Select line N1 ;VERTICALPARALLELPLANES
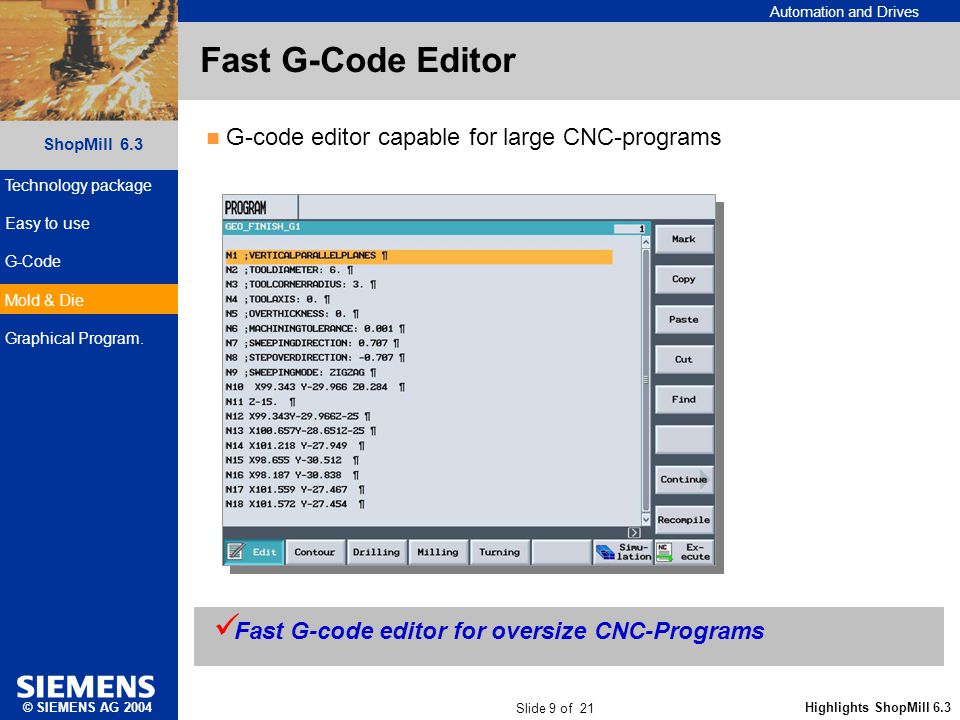The height and width of the screenshot is (720, 960). point(418,256)
